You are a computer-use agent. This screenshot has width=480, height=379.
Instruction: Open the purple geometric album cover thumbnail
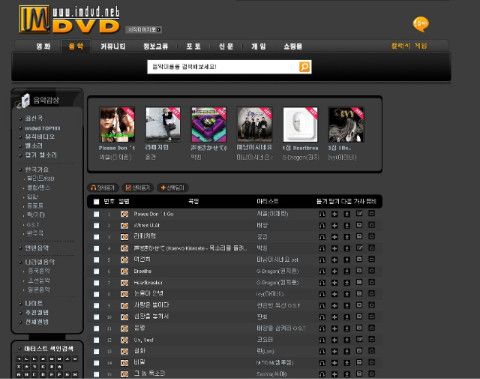(x=209, y=125)
